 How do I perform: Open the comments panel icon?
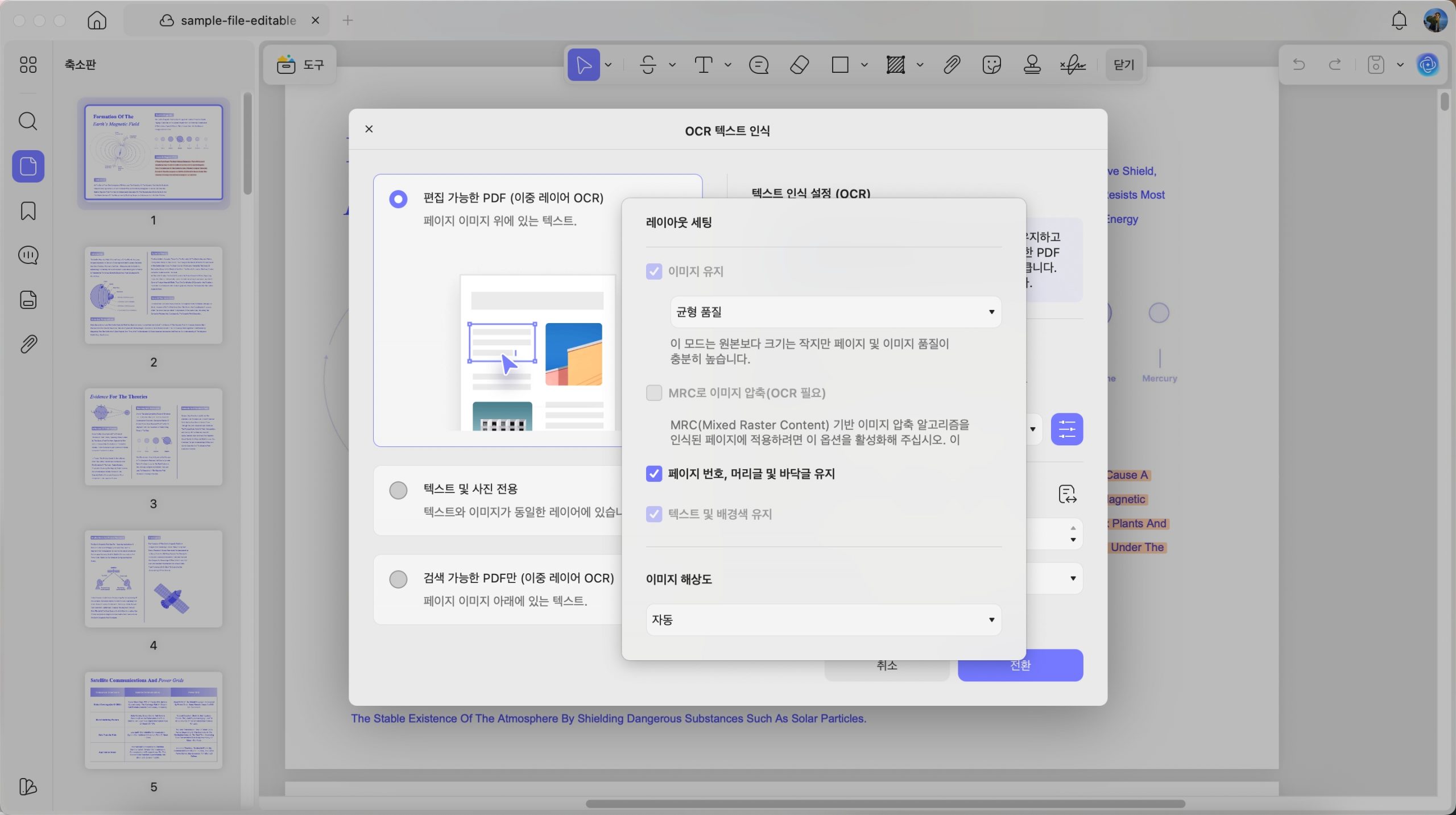[x=28, y=255]
